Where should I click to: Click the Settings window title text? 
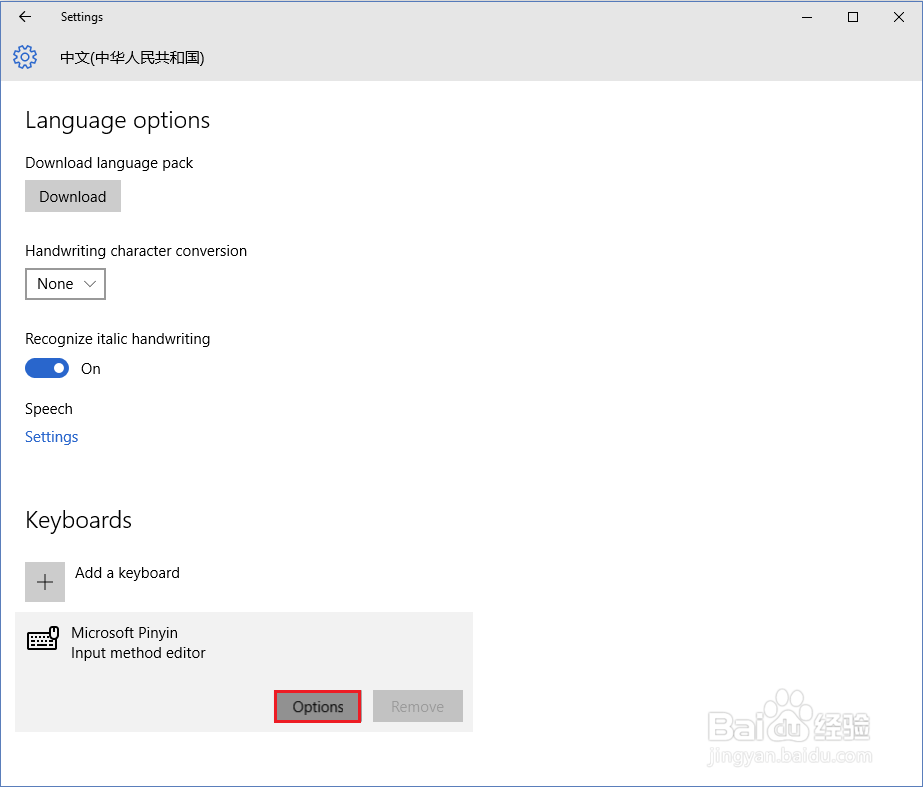pyautogui.click(x=82, y=17)
